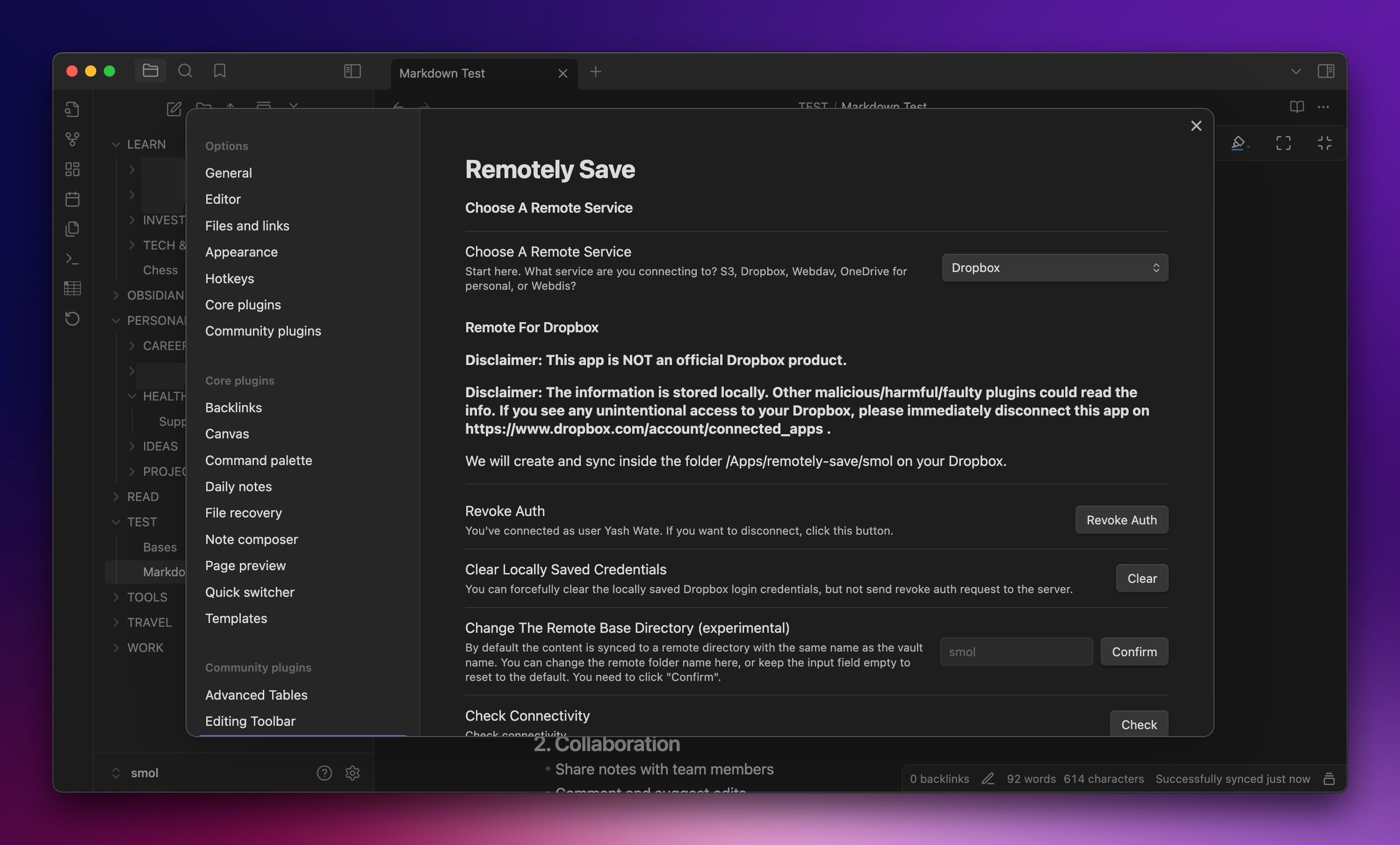The height and width of the screenshot is (845, 1400).
Task: Open canvas icon in the left ribbon
Action: 72,169
